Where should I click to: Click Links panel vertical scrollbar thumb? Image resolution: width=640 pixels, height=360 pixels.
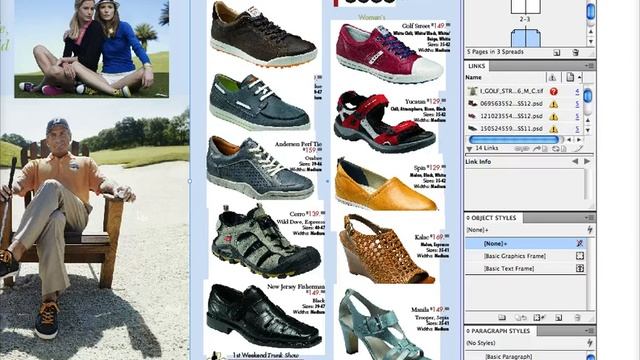(x=587, y=96)
